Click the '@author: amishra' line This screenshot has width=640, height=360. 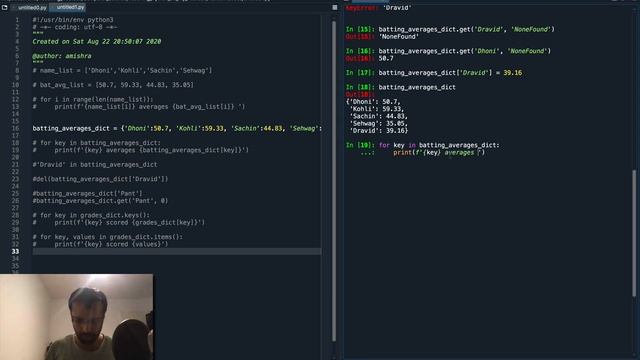[x=62, y=56]
